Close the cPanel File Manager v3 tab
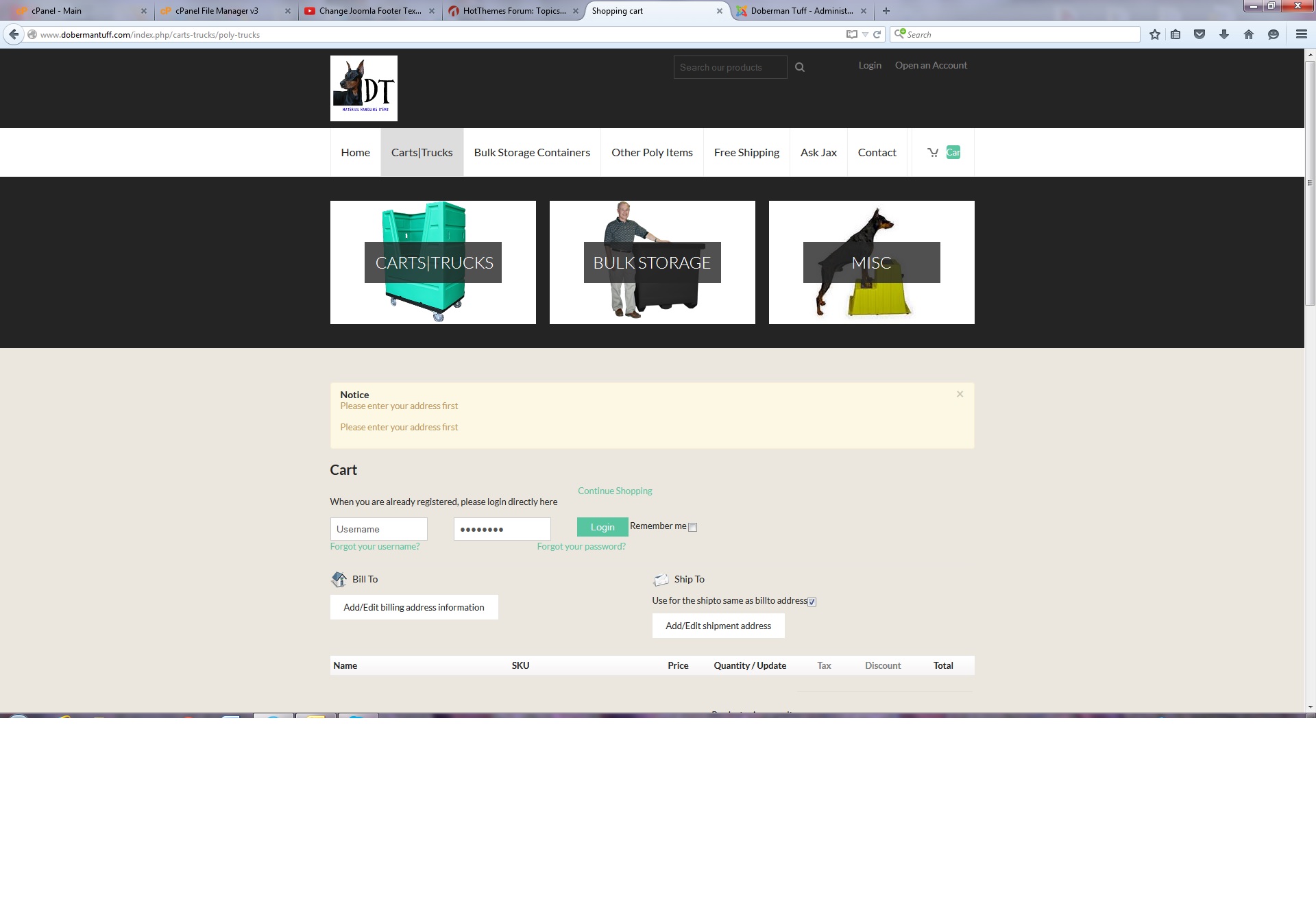Viewport: 1316px width, 921px height. click(x=288, y=11)
